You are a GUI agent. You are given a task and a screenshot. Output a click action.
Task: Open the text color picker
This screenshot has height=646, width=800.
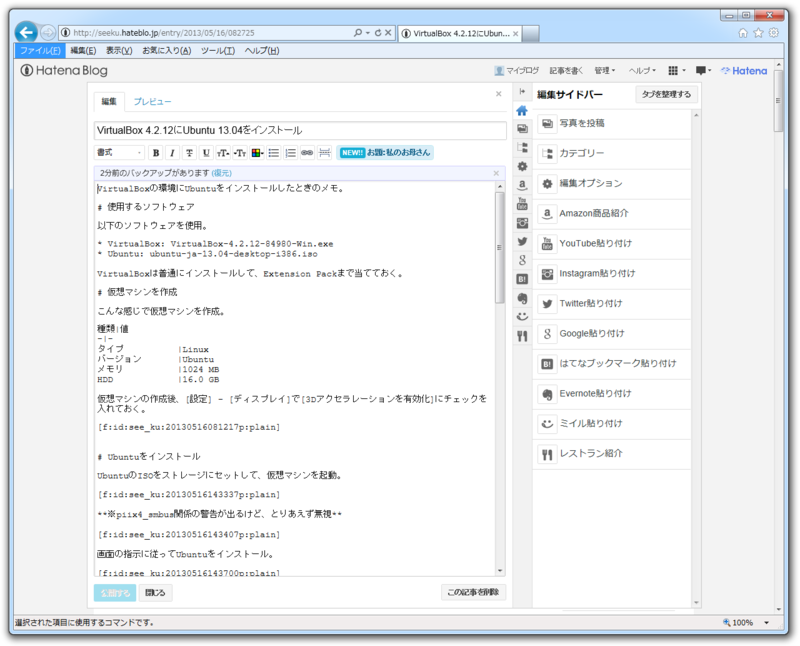coord(257,153)
